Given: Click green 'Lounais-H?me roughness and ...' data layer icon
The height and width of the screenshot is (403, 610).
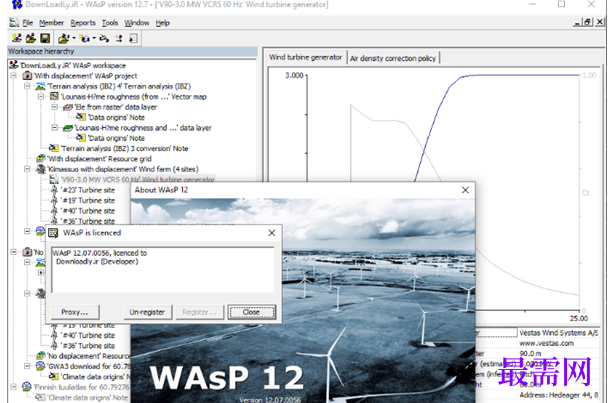Looking at the screenshot, I should (68, 128).
